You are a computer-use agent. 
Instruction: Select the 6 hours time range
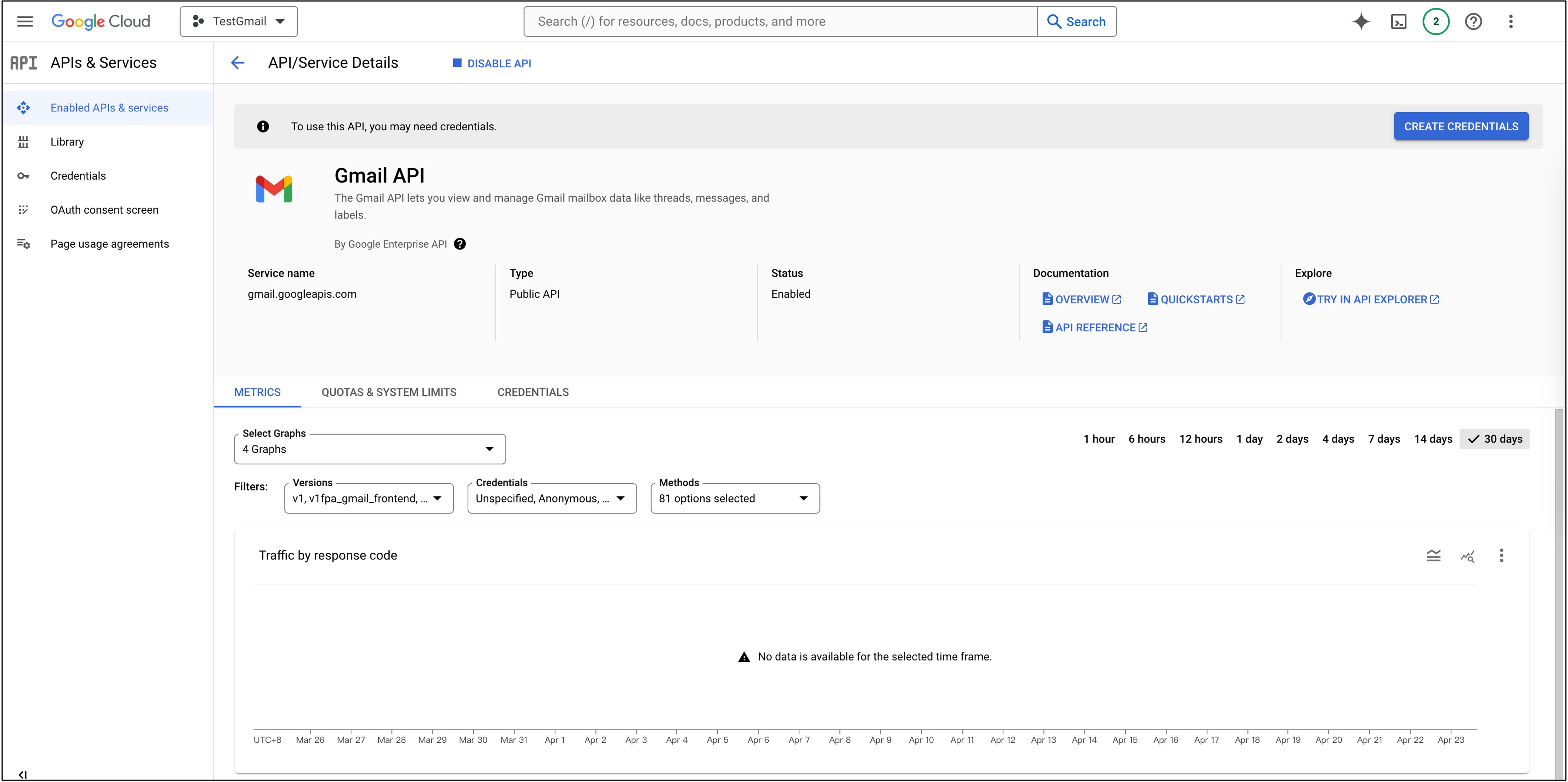1147,439
